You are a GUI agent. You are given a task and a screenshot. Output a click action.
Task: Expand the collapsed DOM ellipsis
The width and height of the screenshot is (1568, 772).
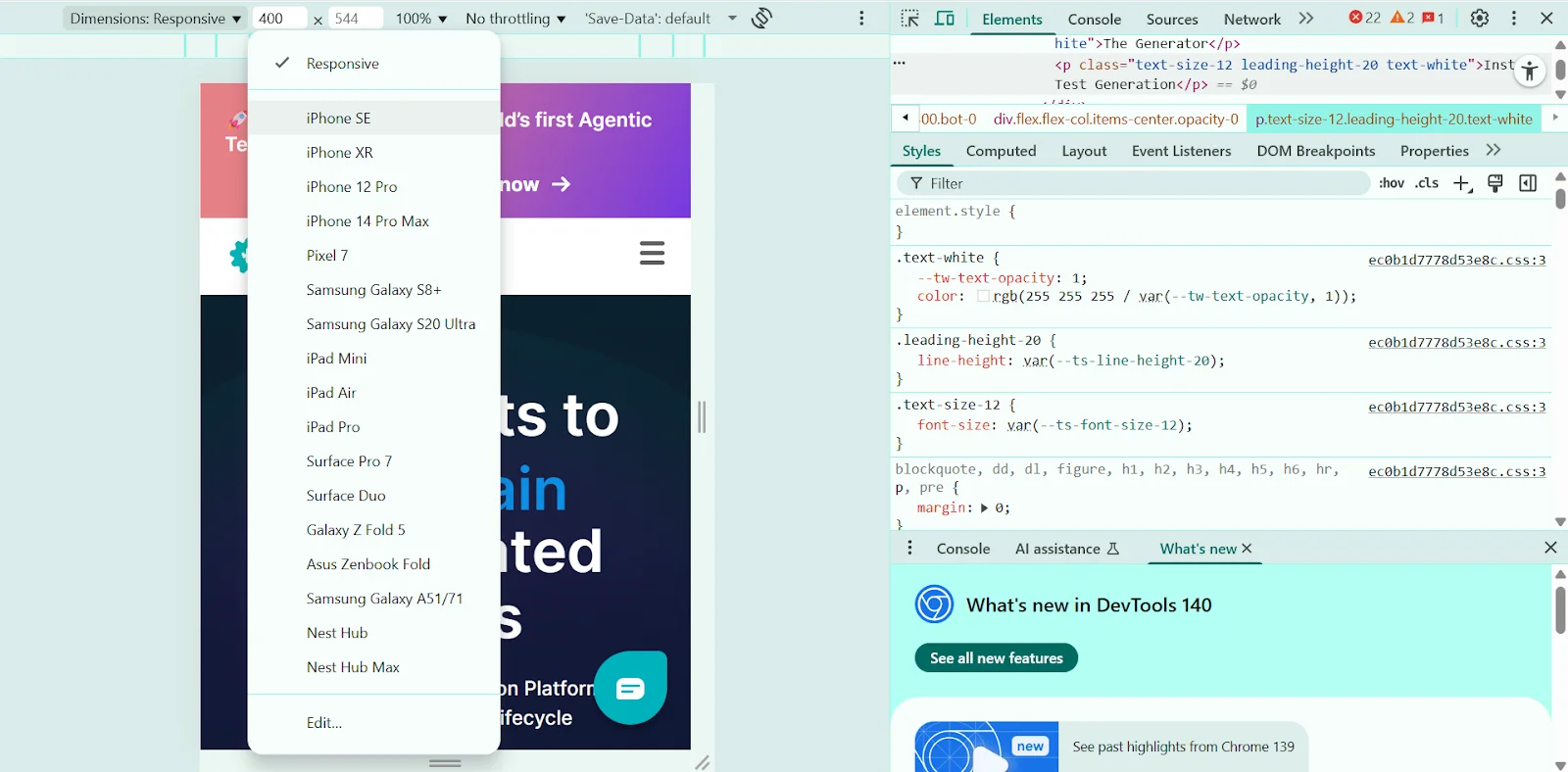899,63
